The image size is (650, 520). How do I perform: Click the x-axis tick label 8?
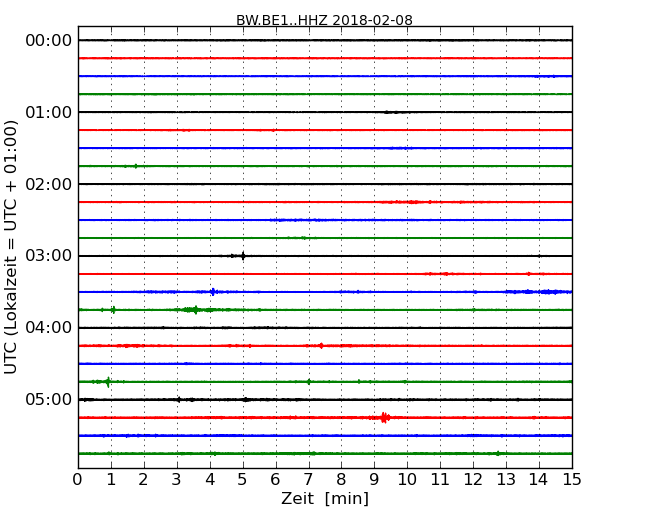pos(341,480)
